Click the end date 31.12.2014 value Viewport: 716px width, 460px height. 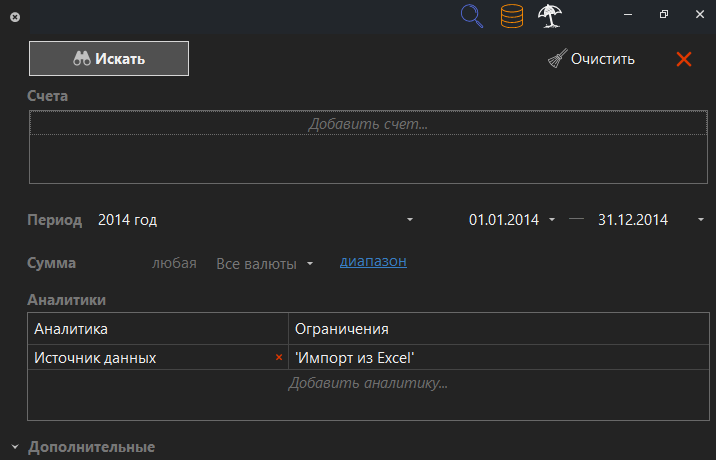633,220
